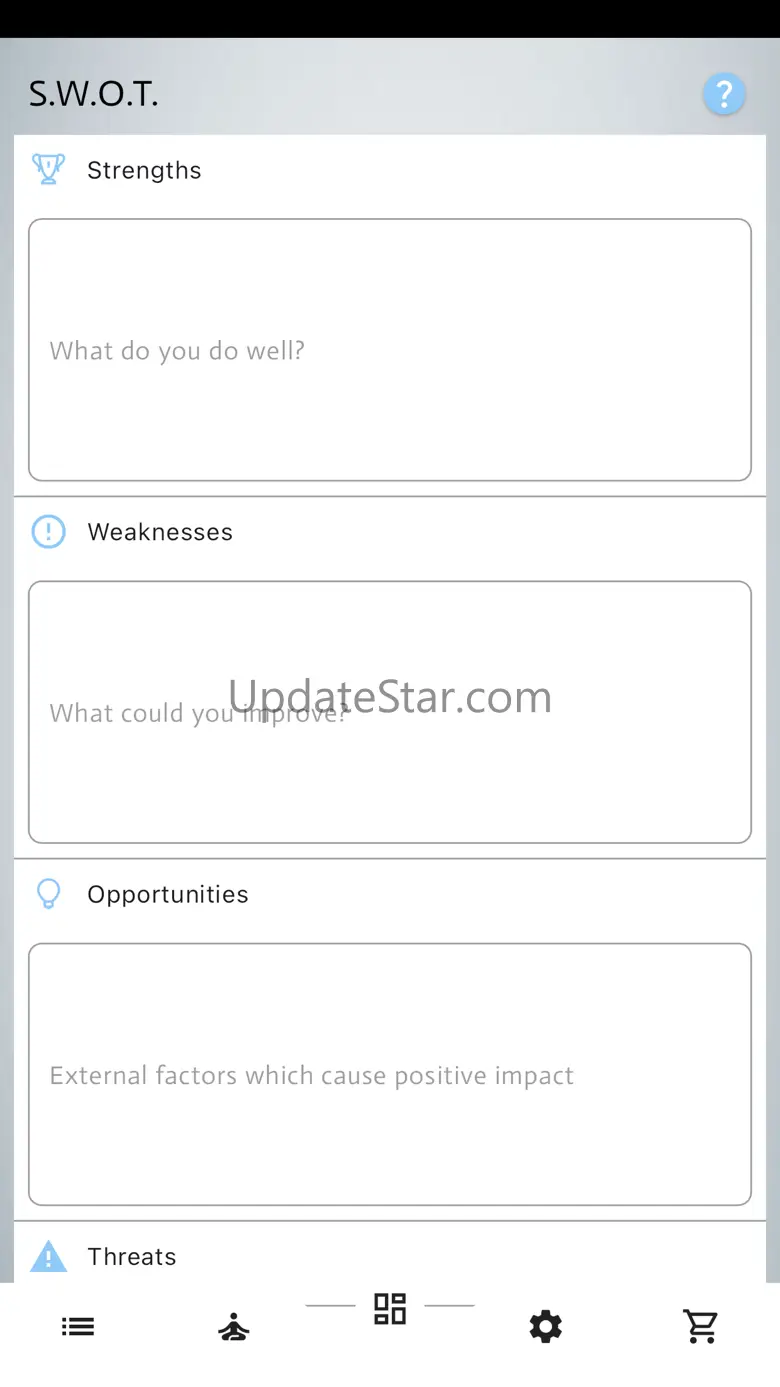Open the meditation figure tab
Image resolution: width=780 pixels, height=1387 pixels.
(x=234, y=1328)
